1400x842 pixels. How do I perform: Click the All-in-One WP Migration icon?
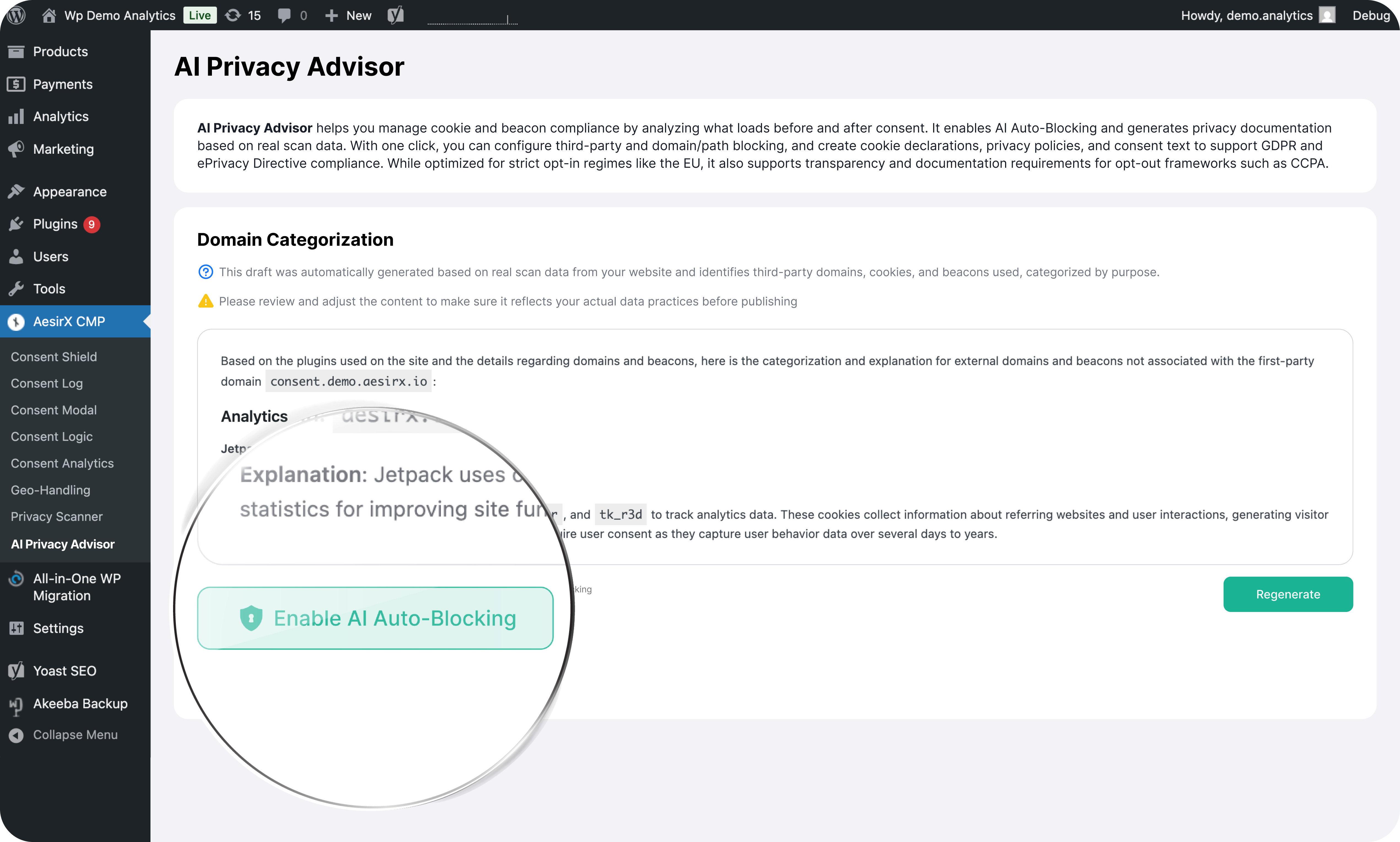coord(16,579)
